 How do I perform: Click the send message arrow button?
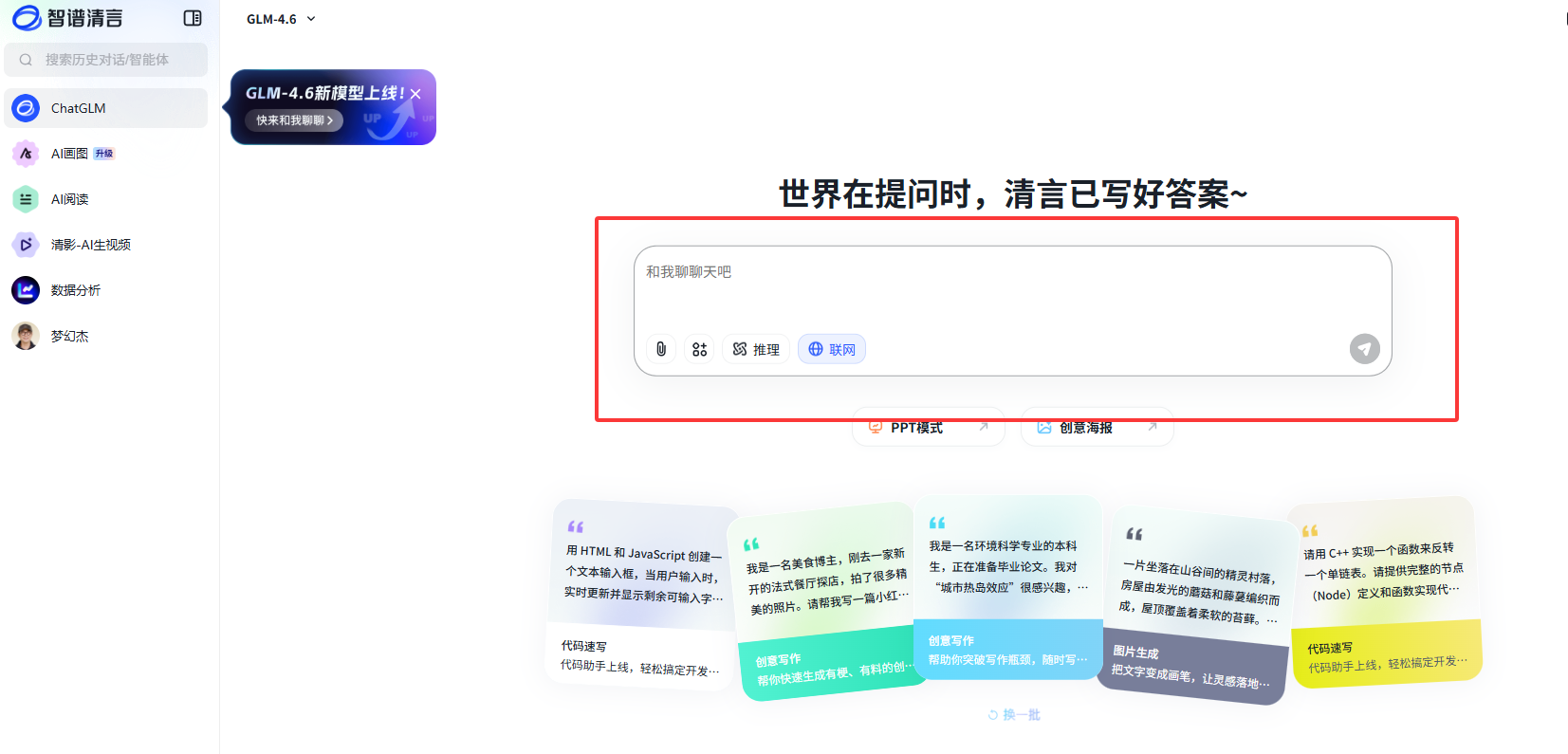[1365, 349]
